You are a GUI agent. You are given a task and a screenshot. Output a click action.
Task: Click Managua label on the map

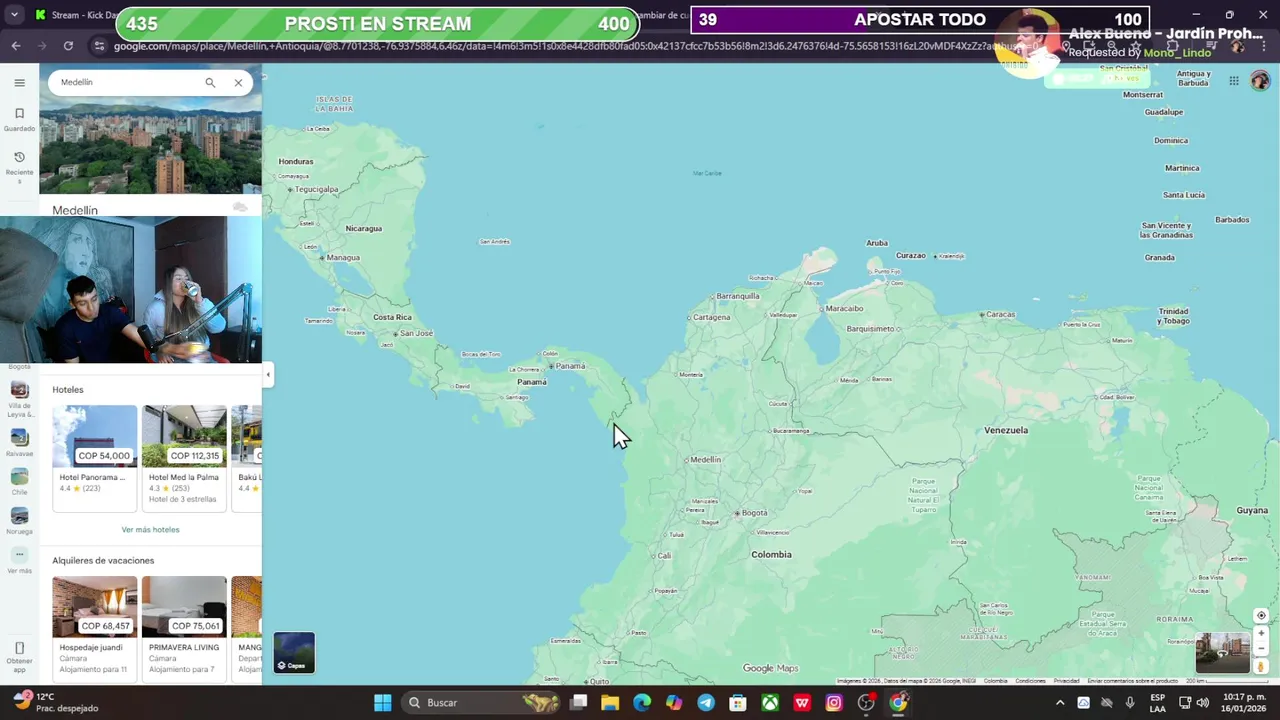[x=343, y=258]
